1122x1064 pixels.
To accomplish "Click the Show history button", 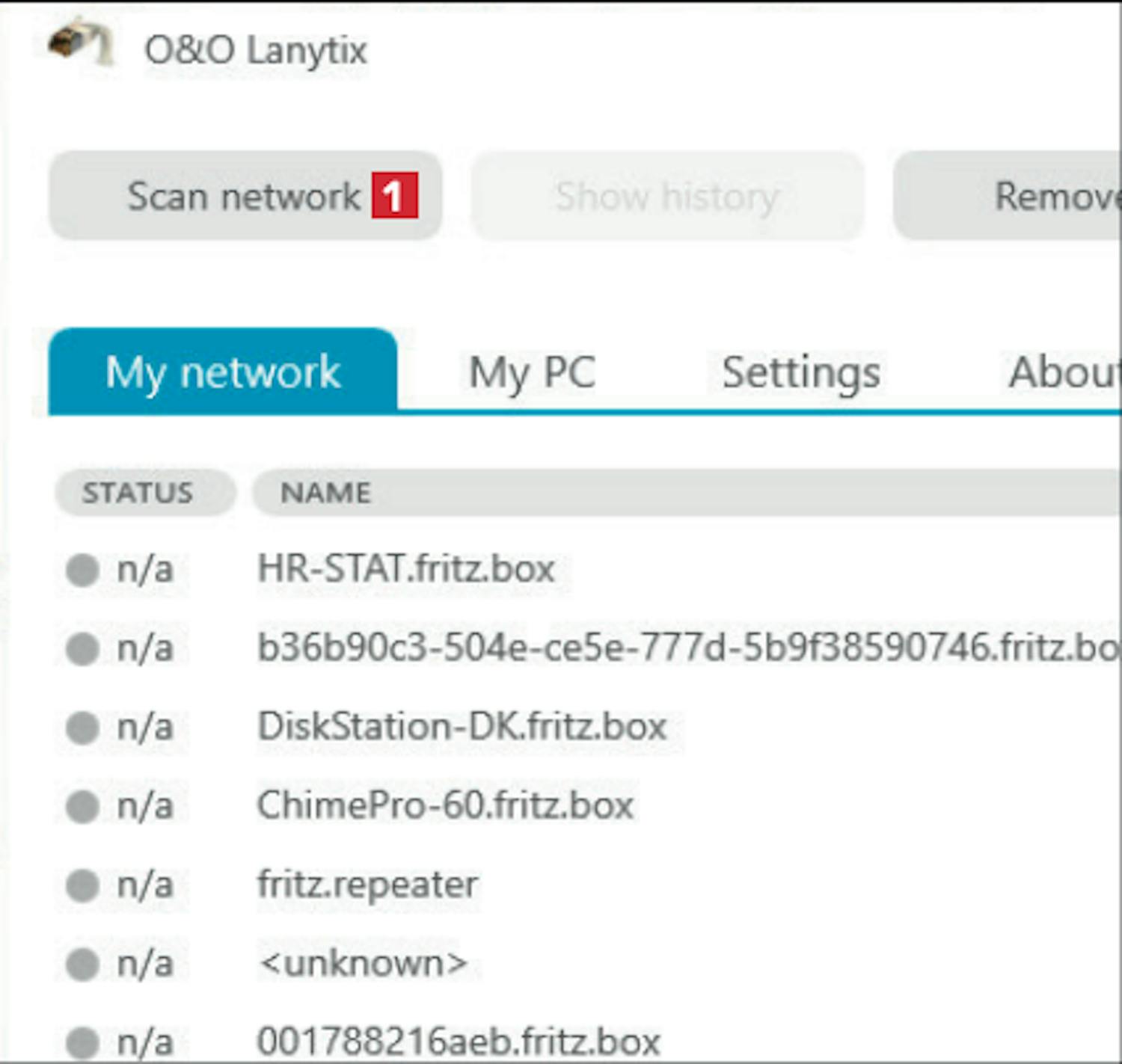I will [x=667, y=196].
